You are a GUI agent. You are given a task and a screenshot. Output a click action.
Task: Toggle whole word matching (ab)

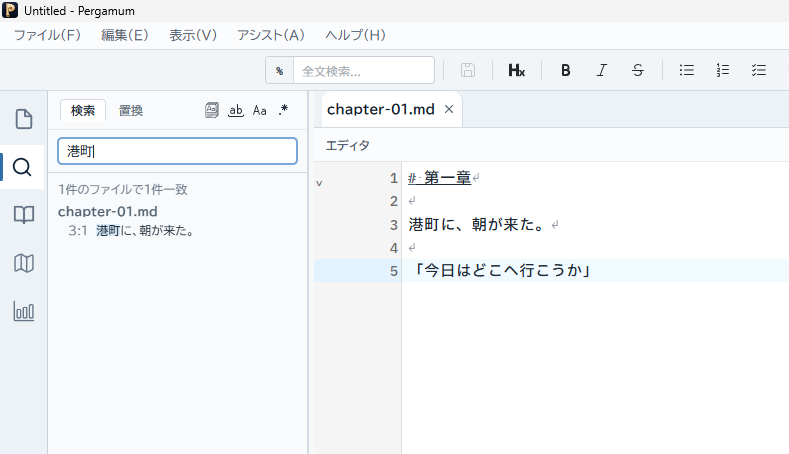click(x=235, y=110)
